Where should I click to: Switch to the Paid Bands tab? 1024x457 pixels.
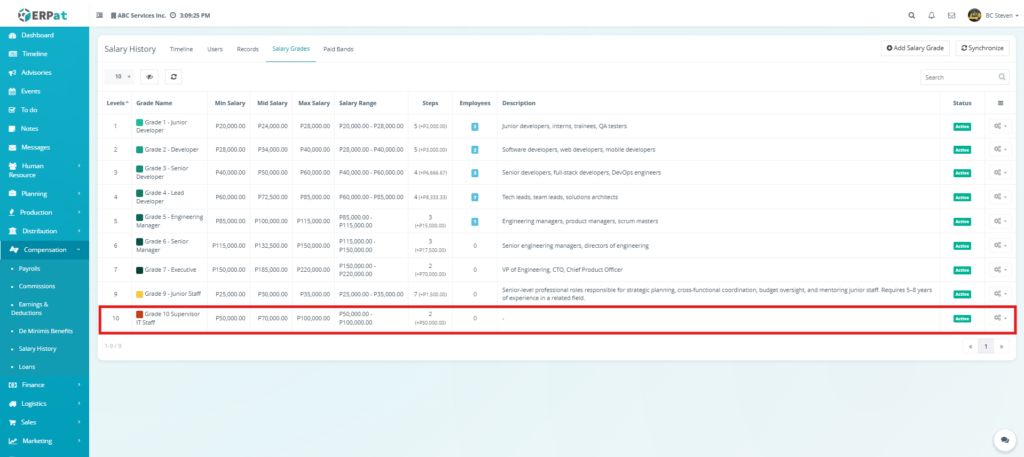click(338, 49)
